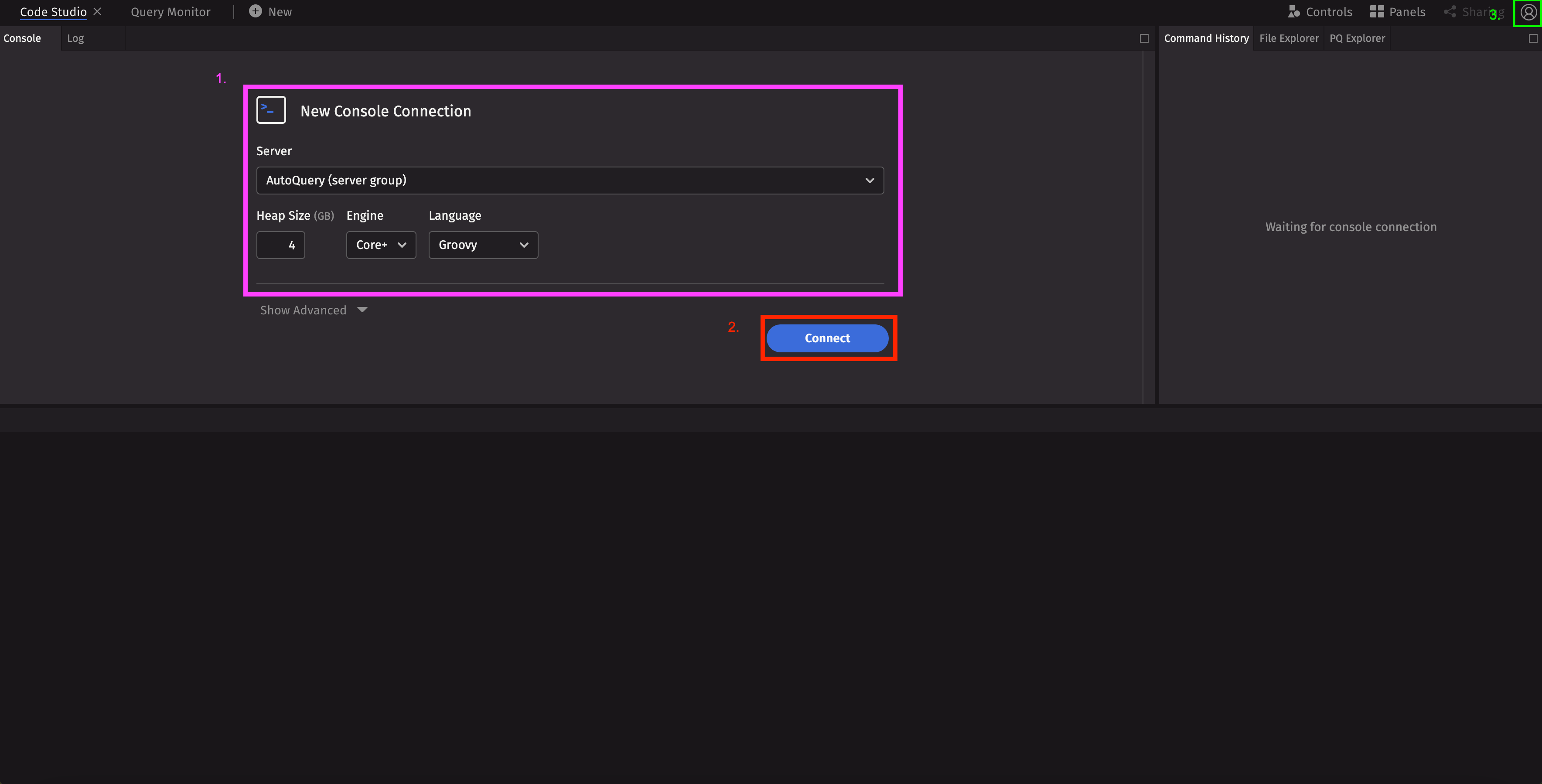Click the Connect button
This screenshot has width=1542, height=784.
point(827,338)
